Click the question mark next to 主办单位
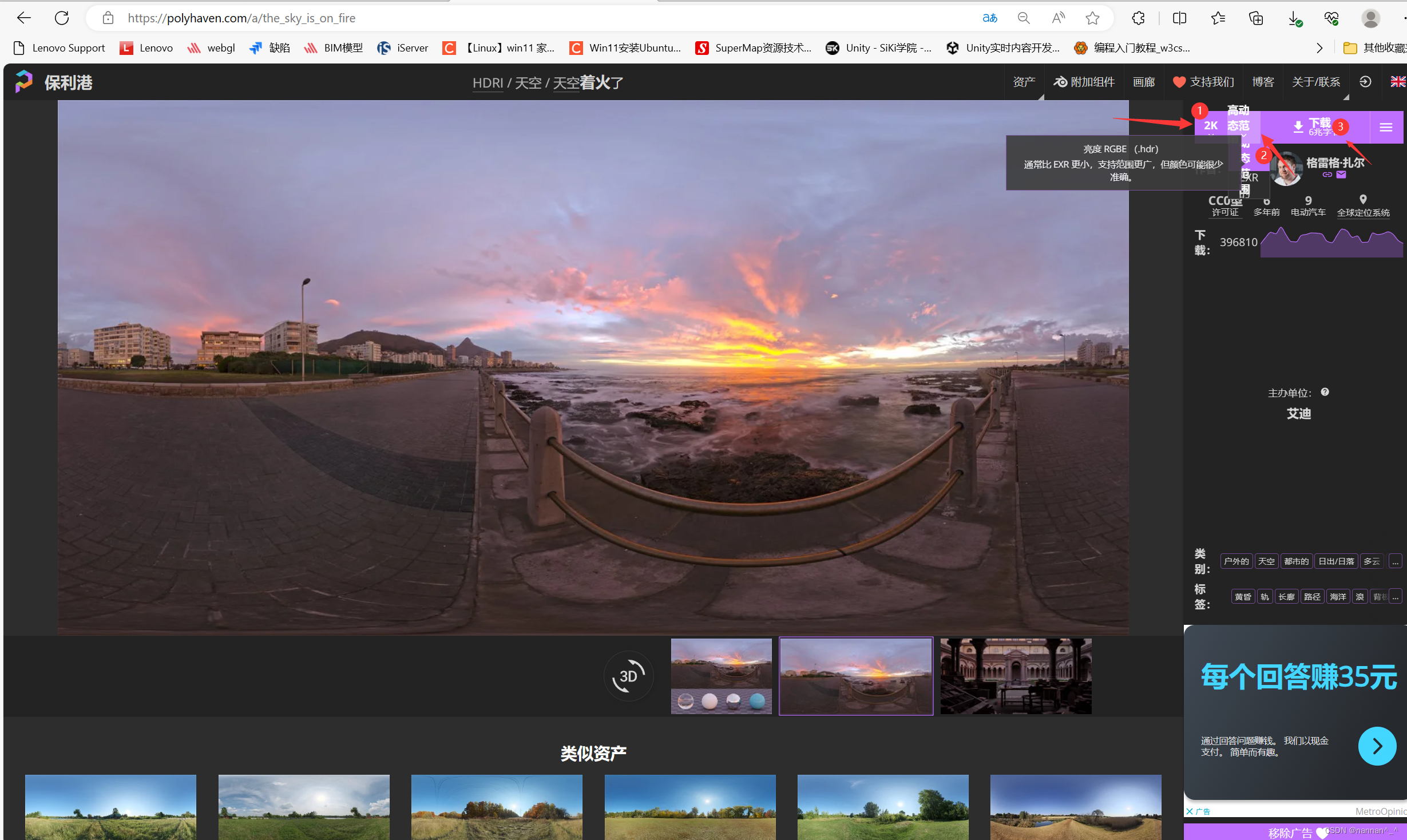The width and height of the screenshot is (1407, 840). click(1325, 392)
